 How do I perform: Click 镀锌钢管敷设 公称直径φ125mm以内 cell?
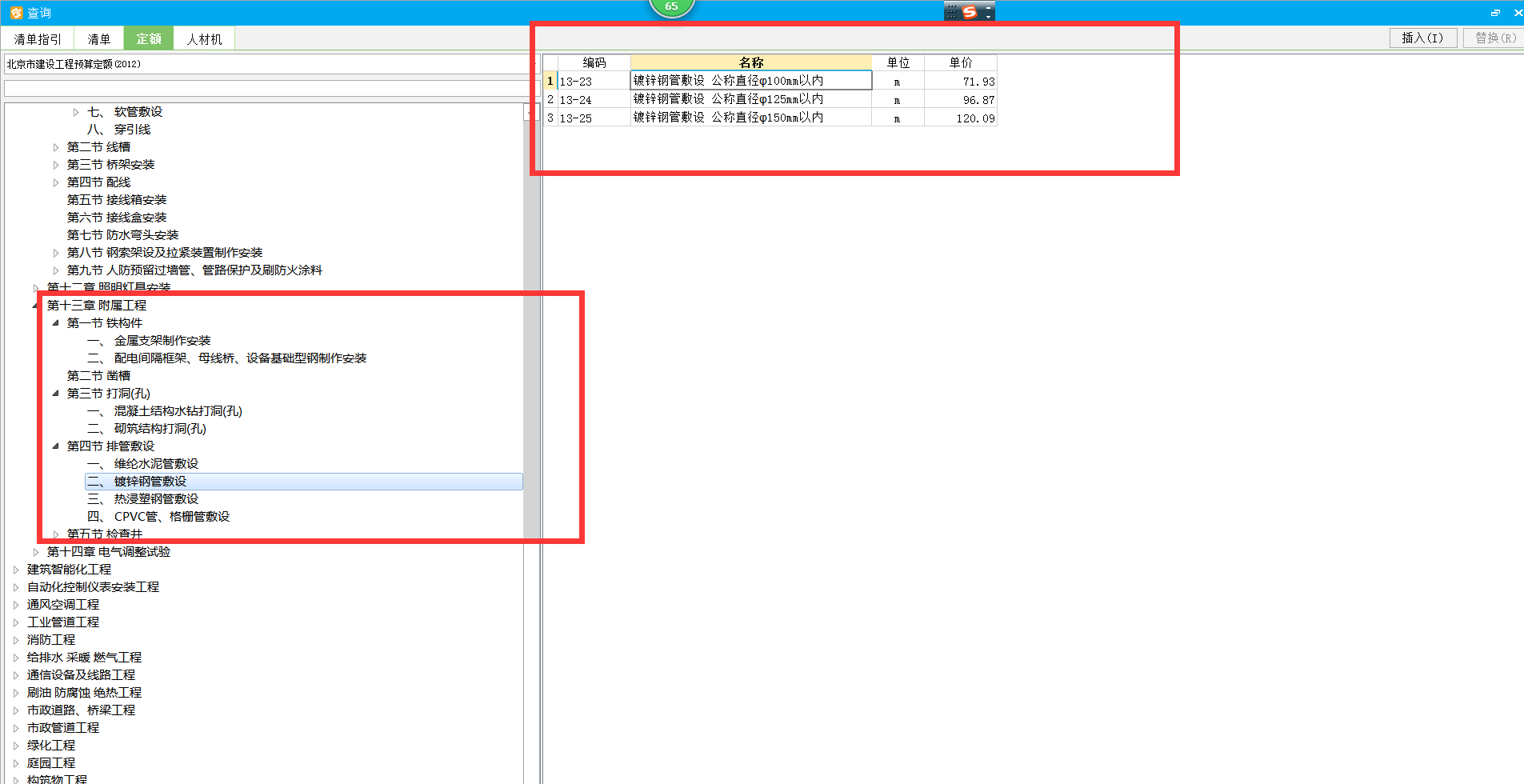pos(751,99)
